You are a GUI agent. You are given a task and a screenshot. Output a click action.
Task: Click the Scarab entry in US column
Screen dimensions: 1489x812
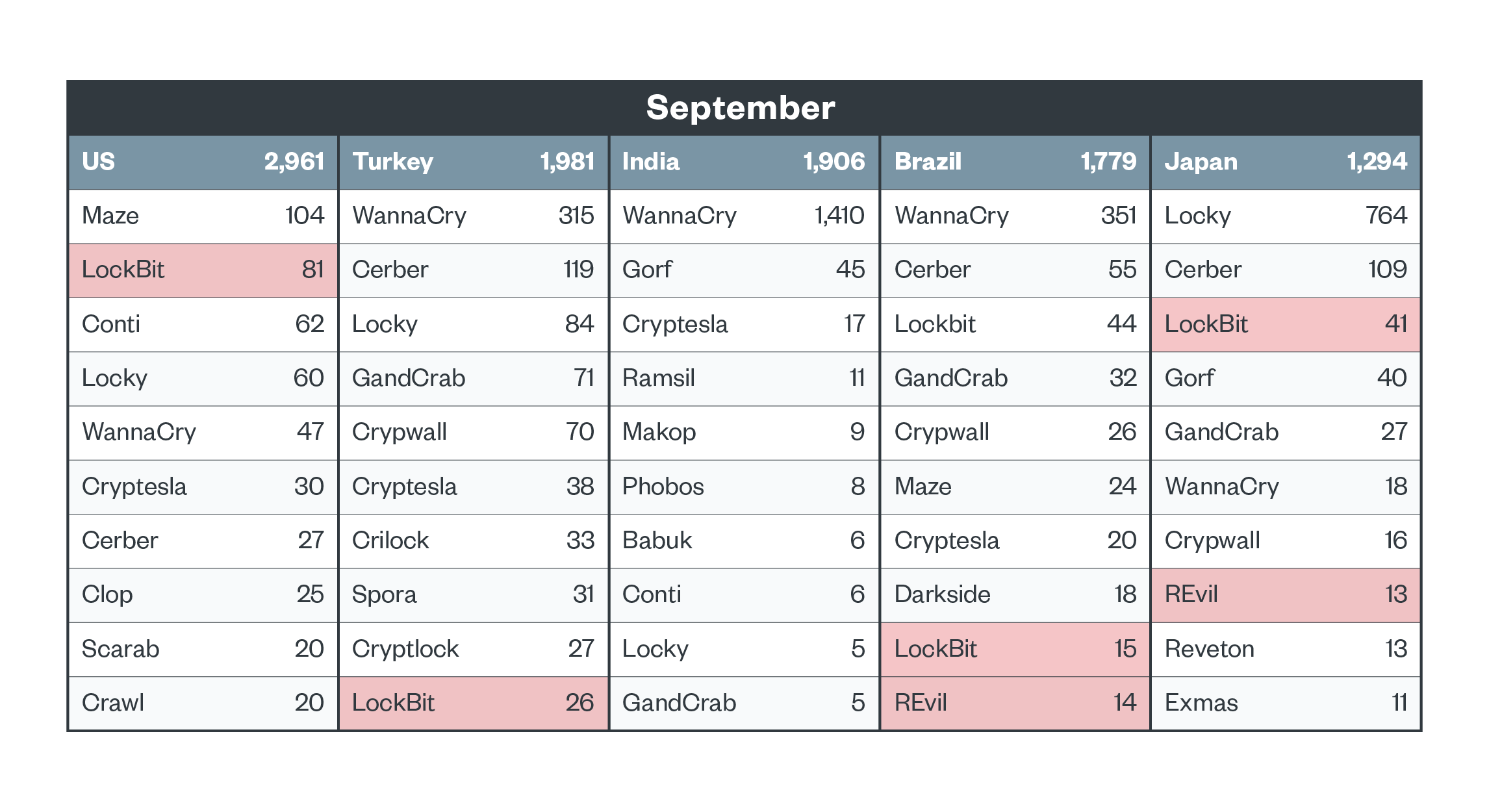[x=121, y=649]
